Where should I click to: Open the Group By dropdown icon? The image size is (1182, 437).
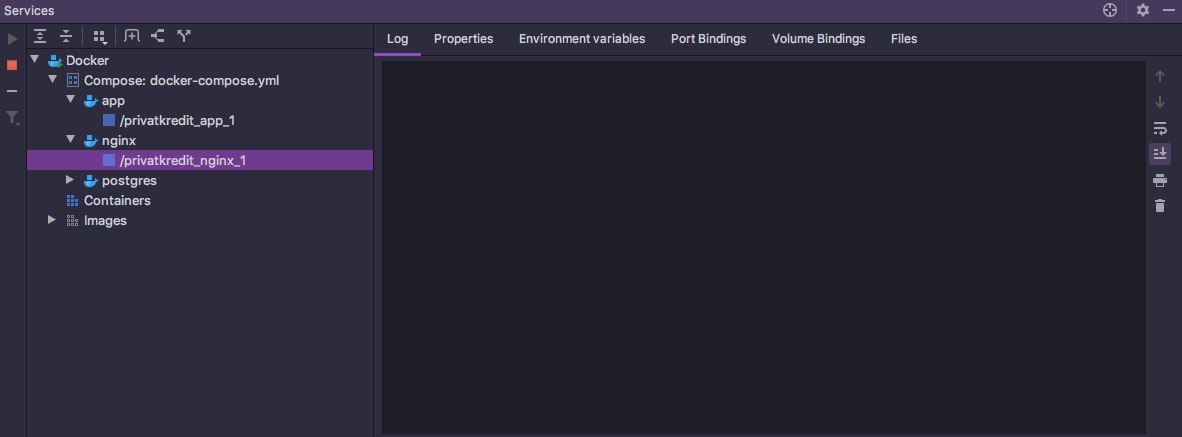click(x=100, y=36)
